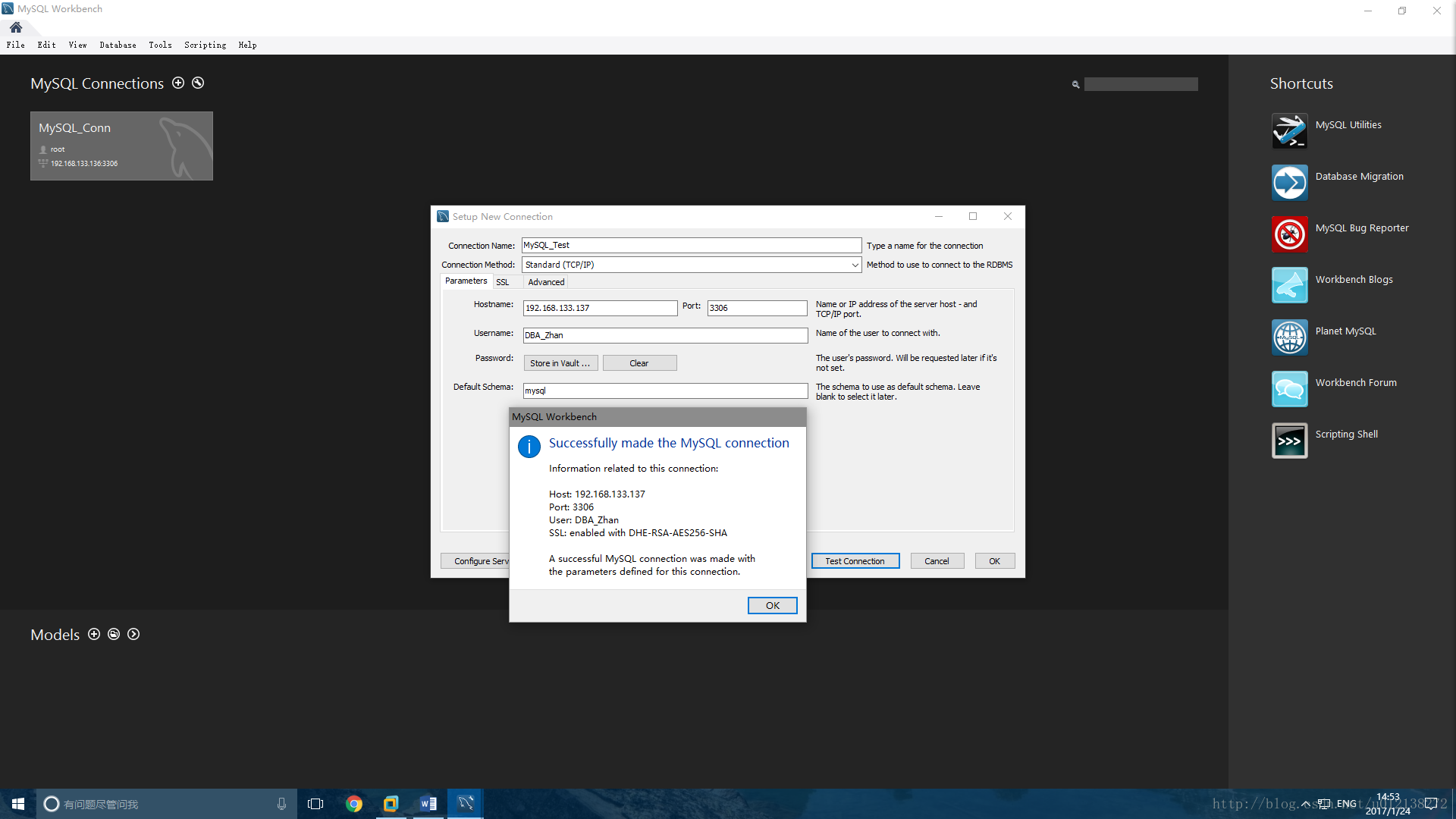Show more model options arrow icon
The width and height of the screenshot is (1456, 819).
(x=133, y=634)
